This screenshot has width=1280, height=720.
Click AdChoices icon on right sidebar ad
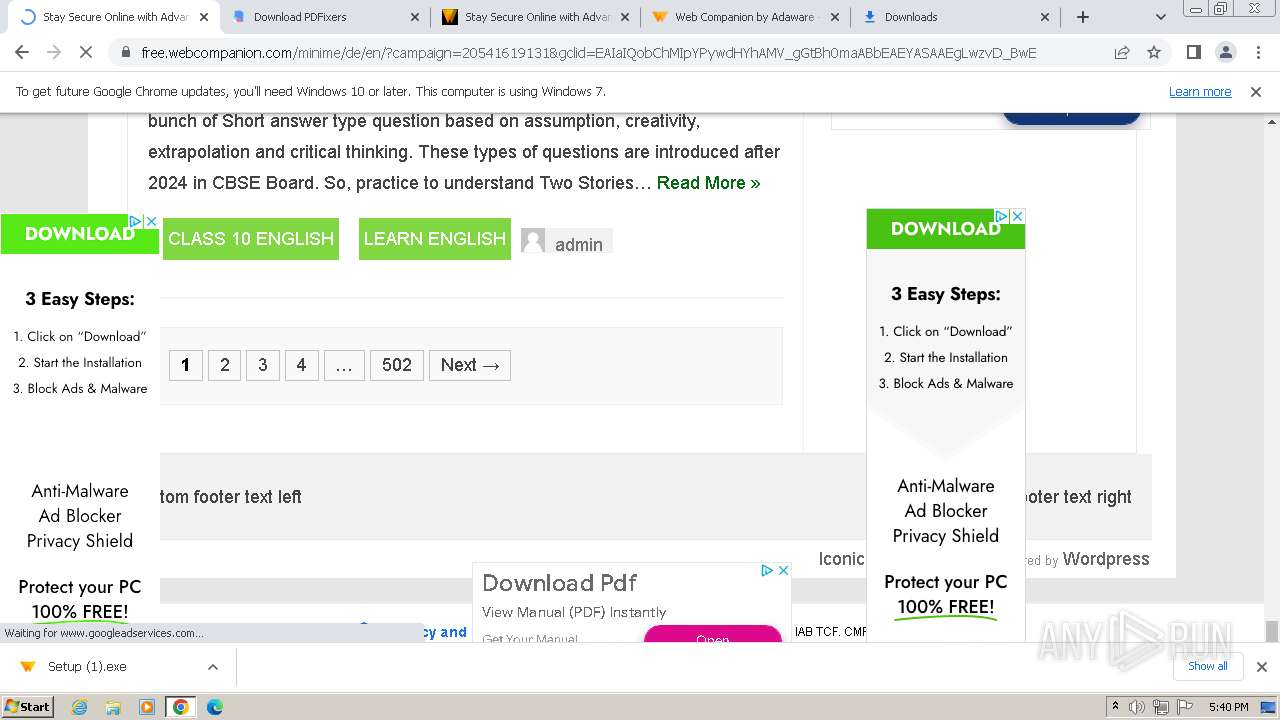click(x=1001, y=216)
